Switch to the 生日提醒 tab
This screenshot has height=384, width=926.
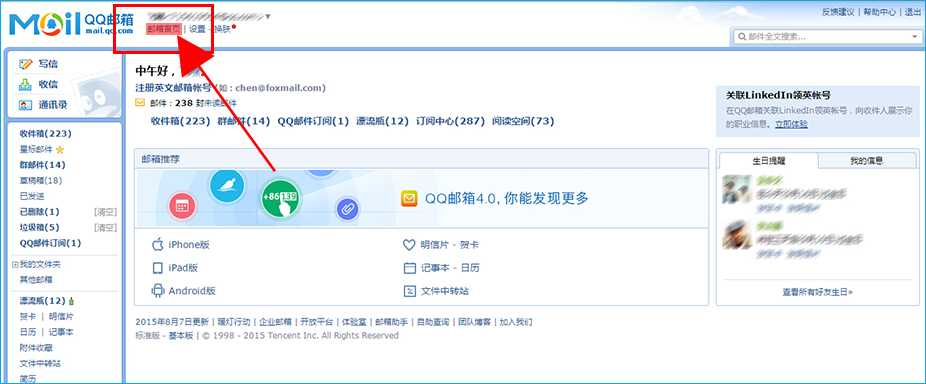[768, 160]
